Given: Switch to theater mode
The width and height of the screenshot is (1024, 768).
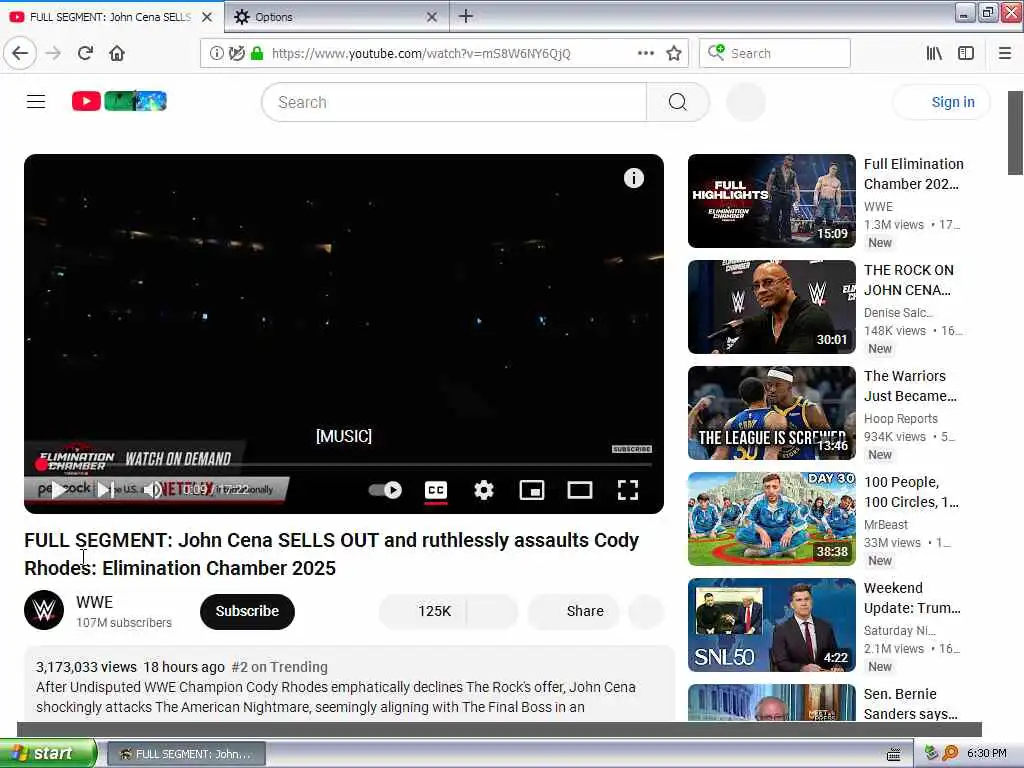Looking at the screenshot, I should 579,490.
